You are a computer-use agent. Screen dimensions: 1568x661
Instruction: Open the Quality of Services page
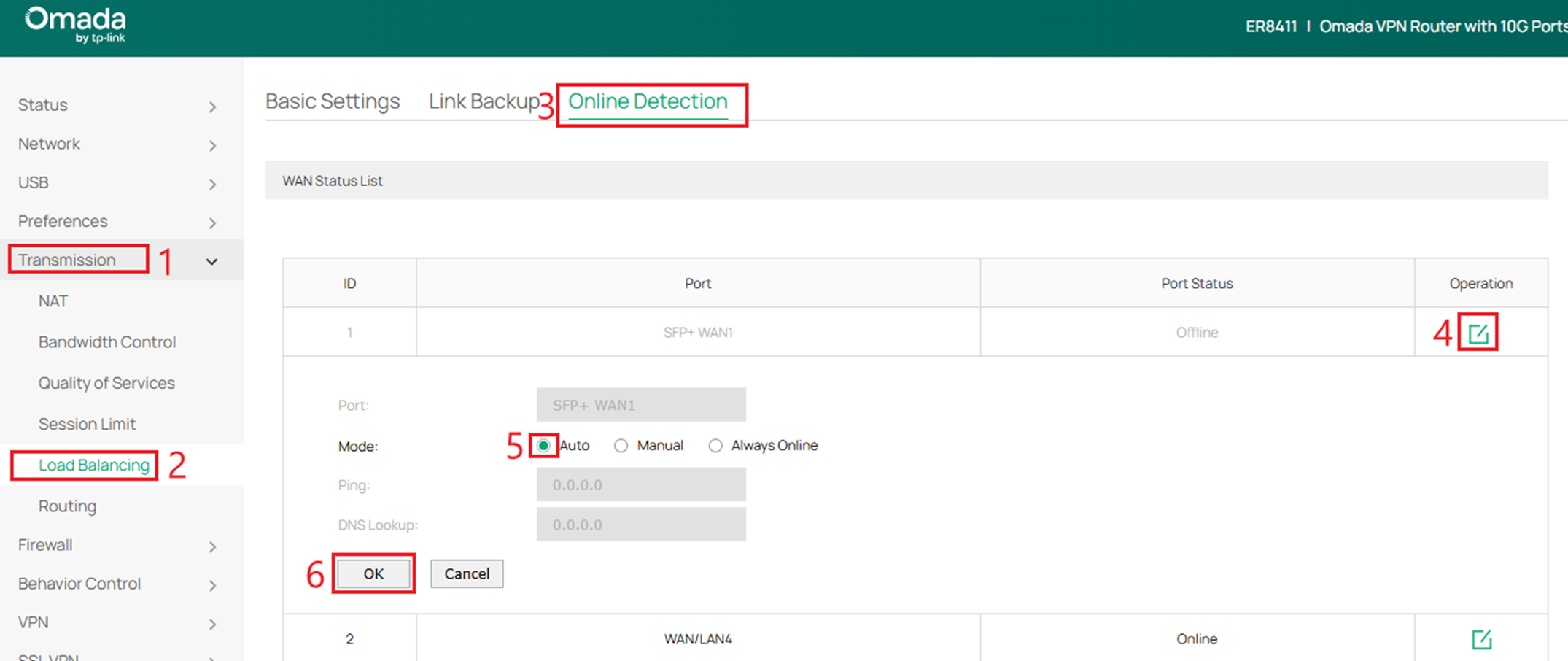click(106, 382)
